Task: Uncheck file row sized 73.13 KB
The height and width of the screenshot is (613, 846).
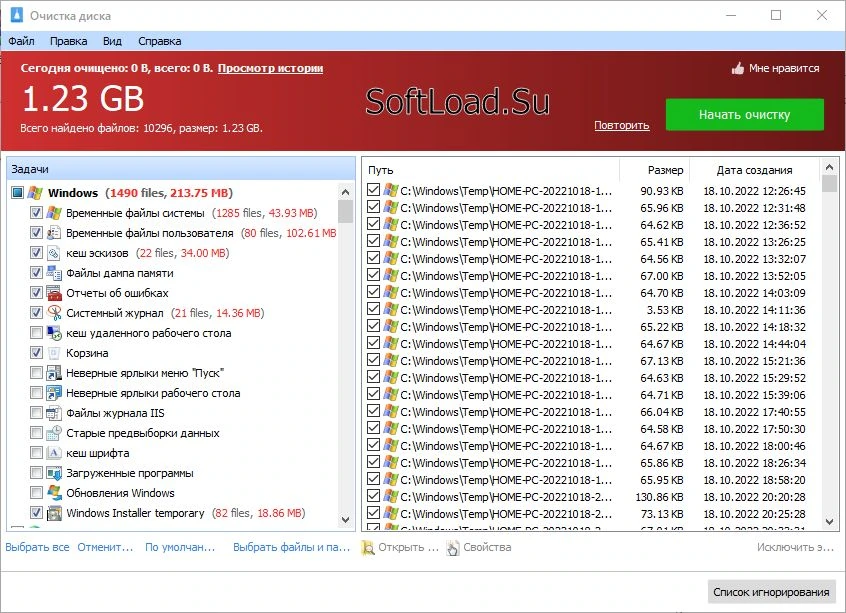Action: (x=373, y=513)
